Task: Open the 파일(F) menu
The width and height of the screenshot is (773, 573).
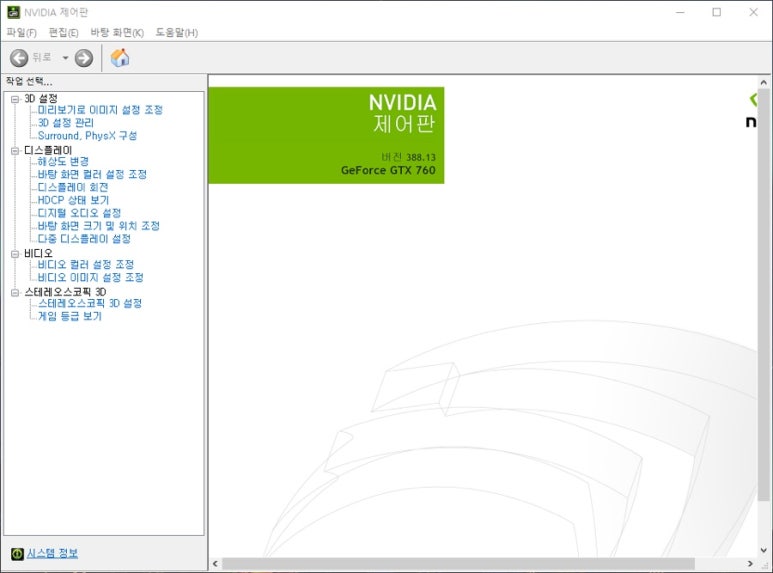Action: [x=21, y=33]
